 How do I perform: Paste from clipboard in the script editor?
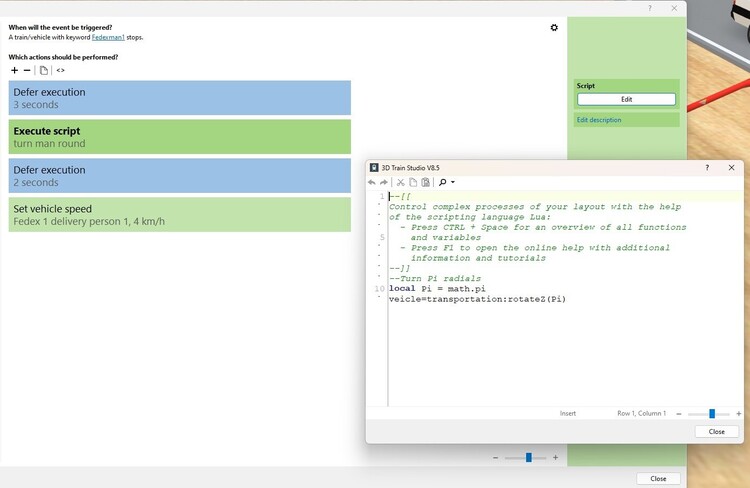click(425, 183)
